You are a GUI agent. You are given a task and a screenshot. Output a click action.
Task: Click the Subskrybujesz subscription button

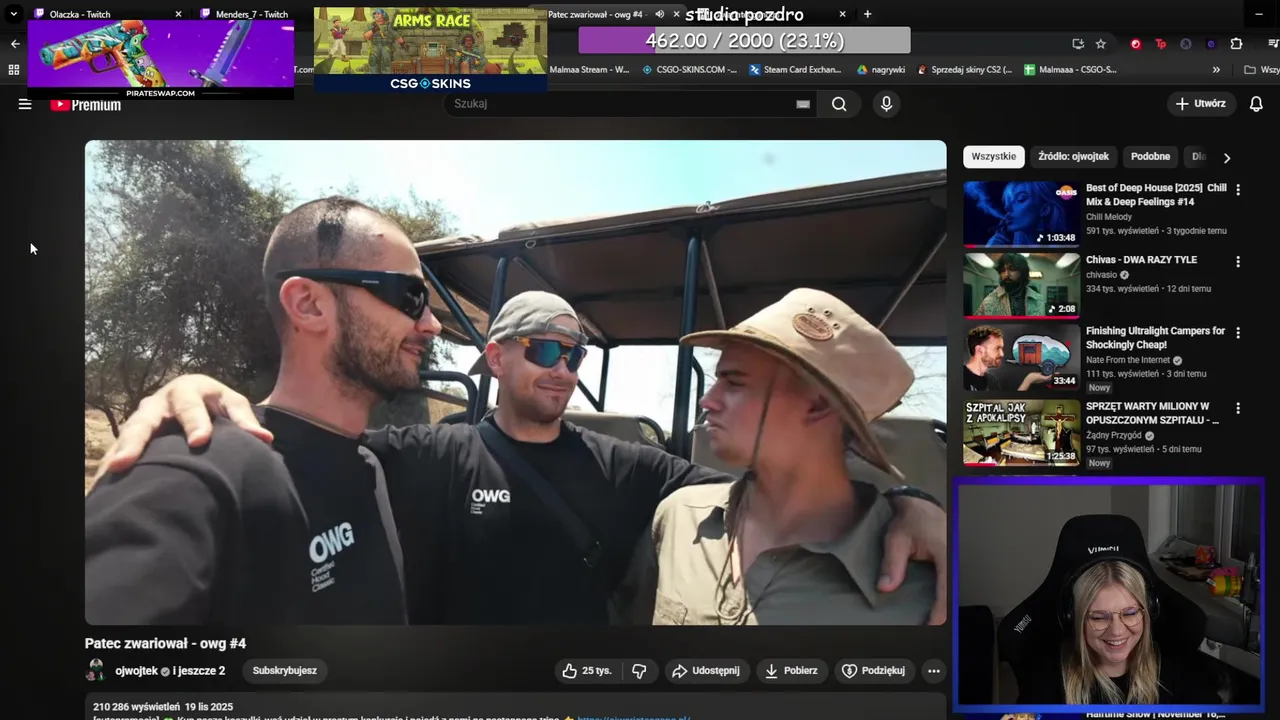pyautogui.click(x=285, y=671)
